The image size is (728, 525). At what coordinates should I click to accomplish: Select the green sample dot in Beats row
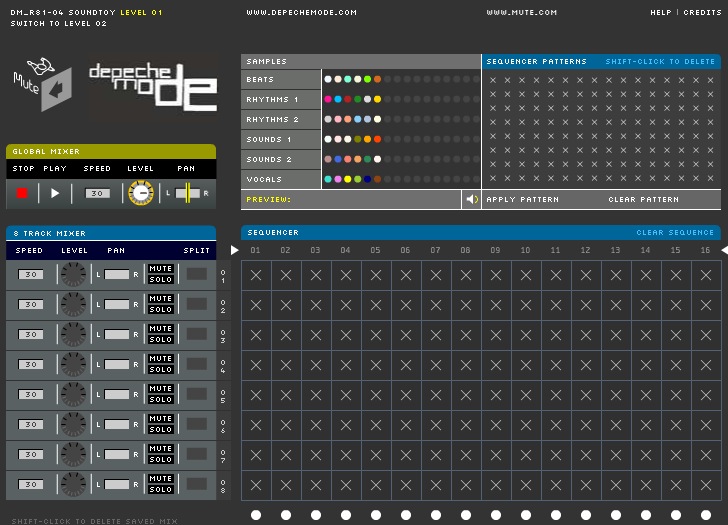click(368, 79)
